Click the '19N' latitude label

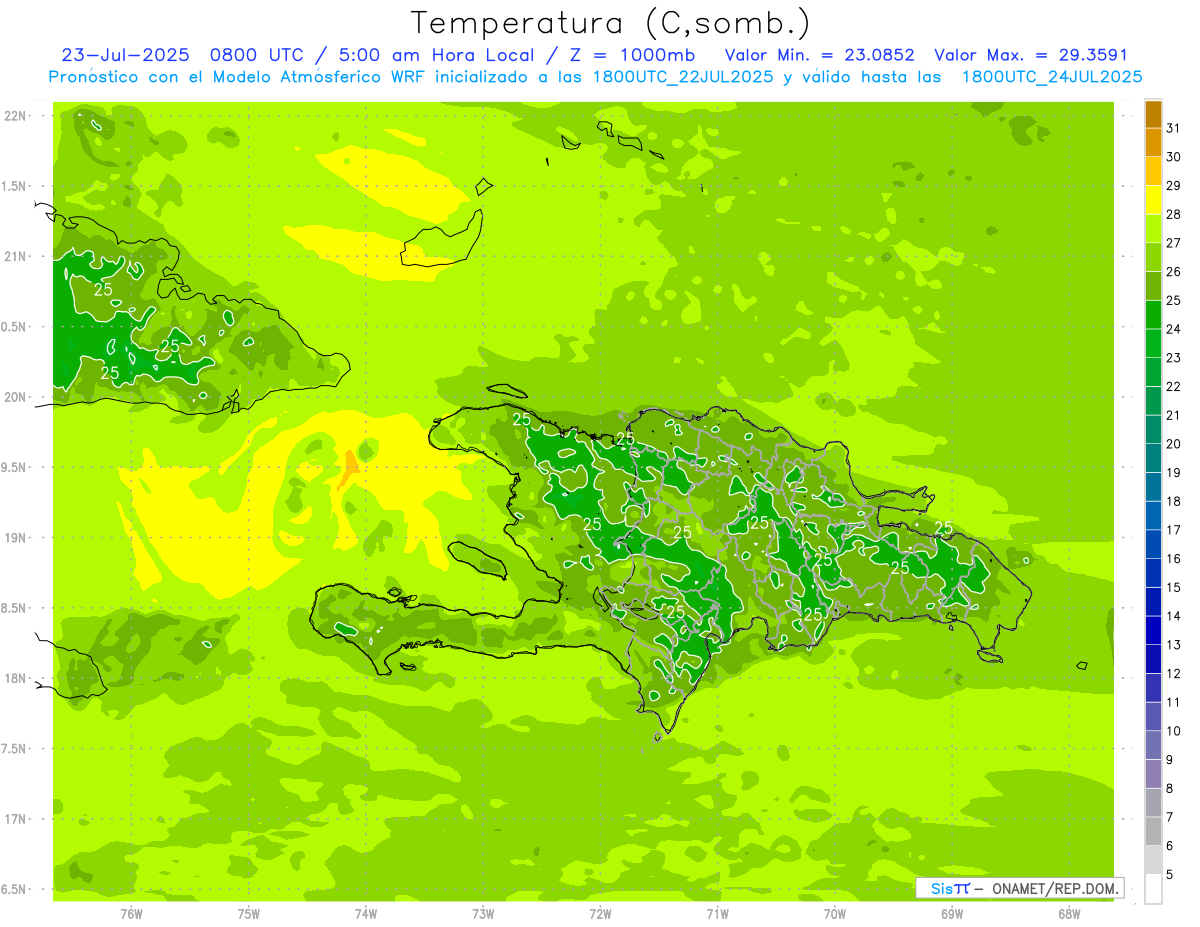pos(16,538)
